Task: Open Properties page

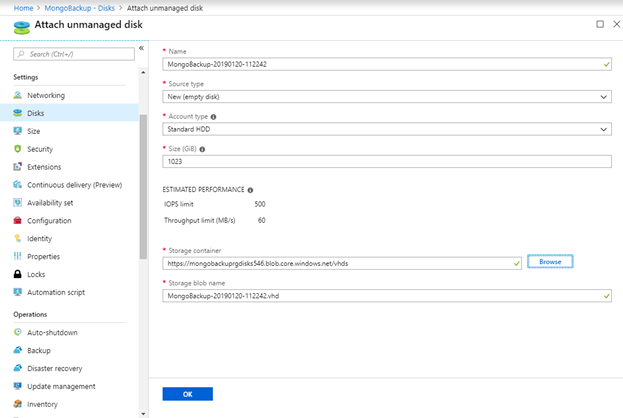Action: click(x=43, y=256)
